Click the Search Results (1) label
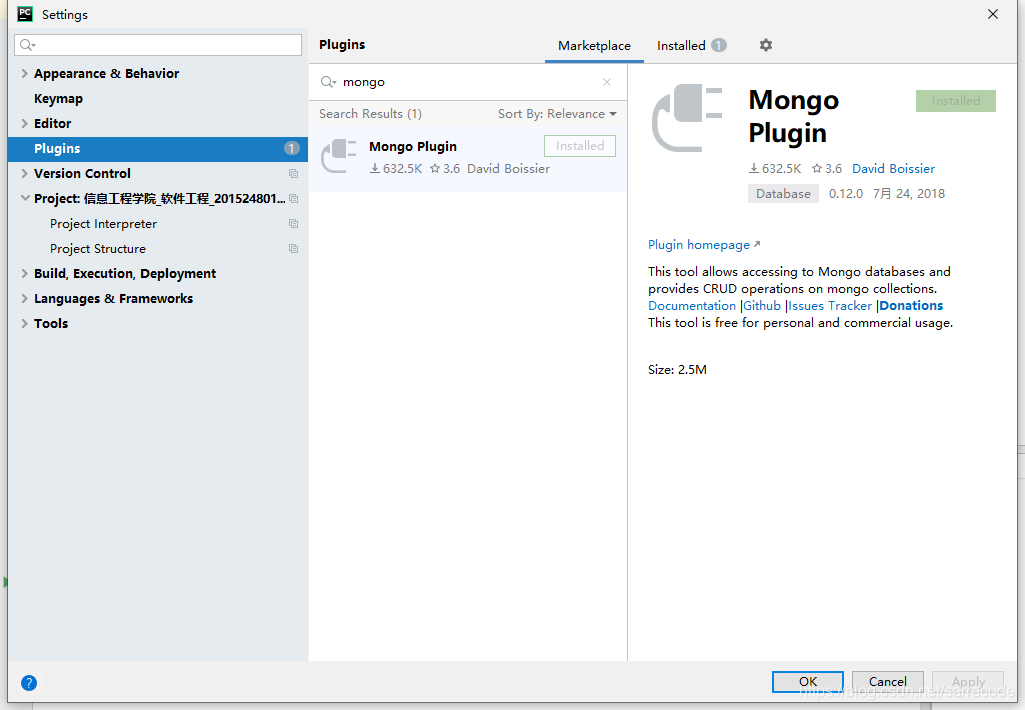Viewport: 1025px width, 710px height. tap(370, 114)
